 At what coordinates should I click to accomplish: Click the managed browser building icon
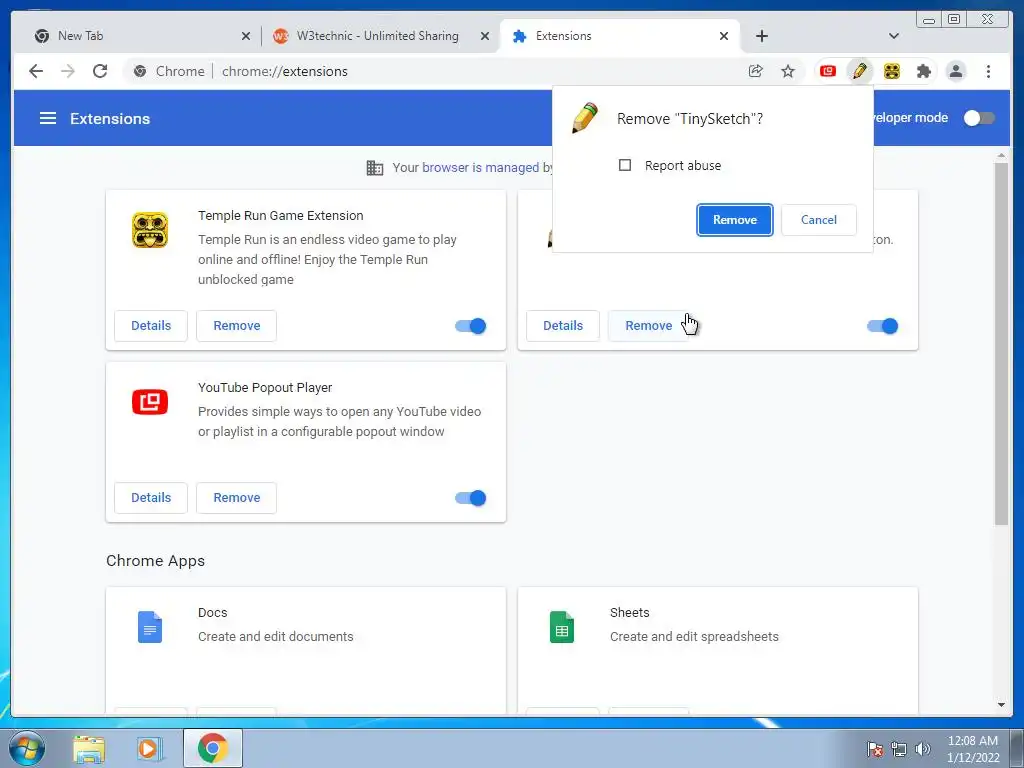point(375,168)
